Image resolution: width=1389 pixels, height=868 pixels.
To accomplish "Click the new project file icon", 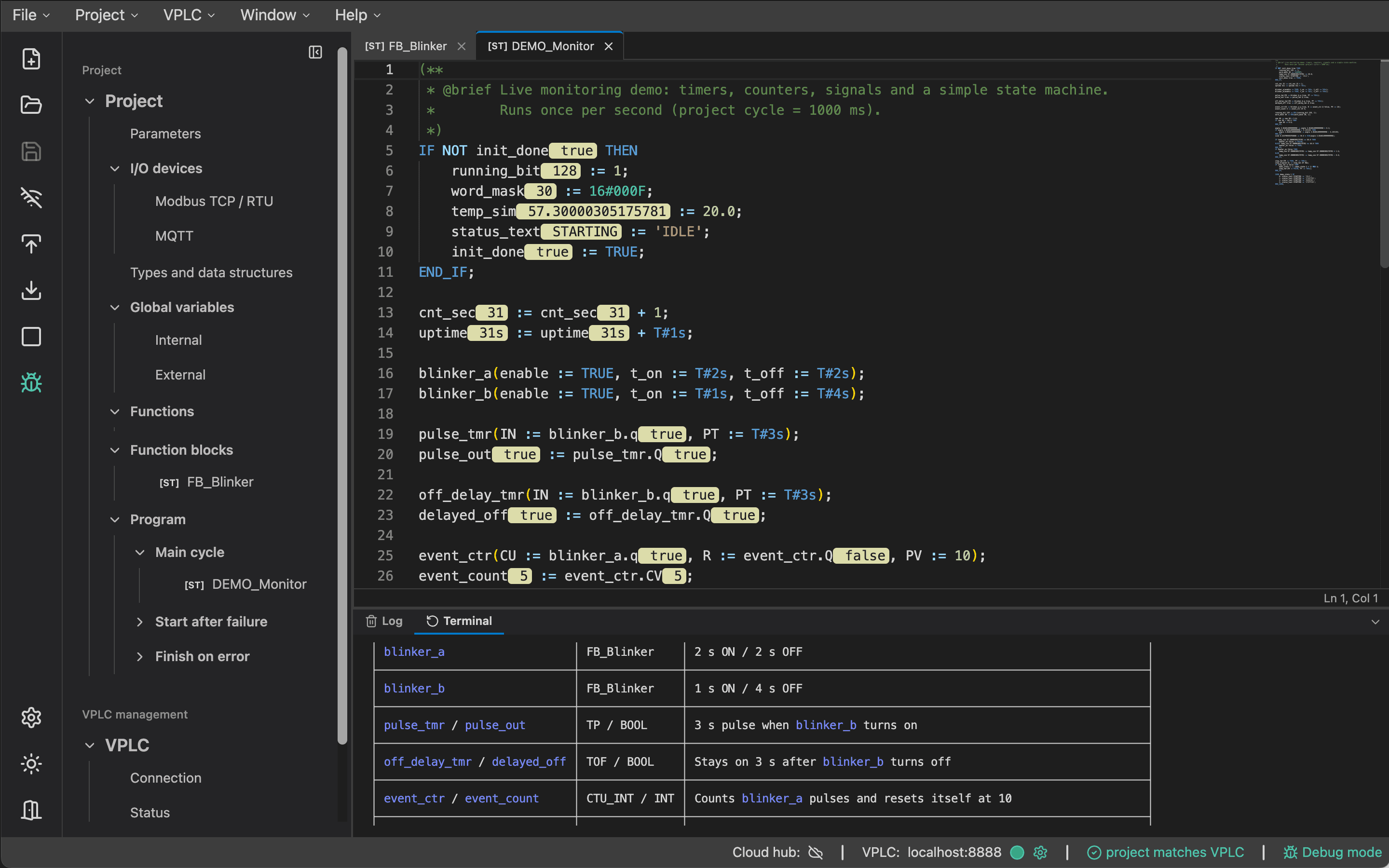I will [31, 58].
